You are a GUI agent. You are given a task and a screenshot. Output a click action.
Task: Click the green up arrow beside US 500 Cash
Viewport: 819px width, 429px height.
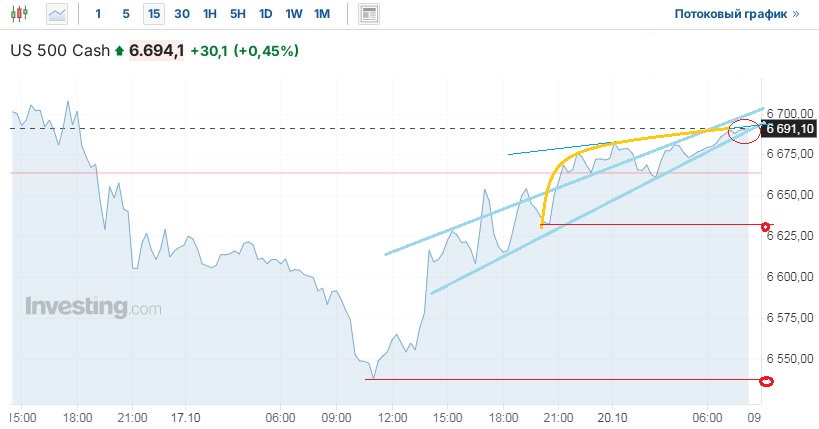click(120, 50)
